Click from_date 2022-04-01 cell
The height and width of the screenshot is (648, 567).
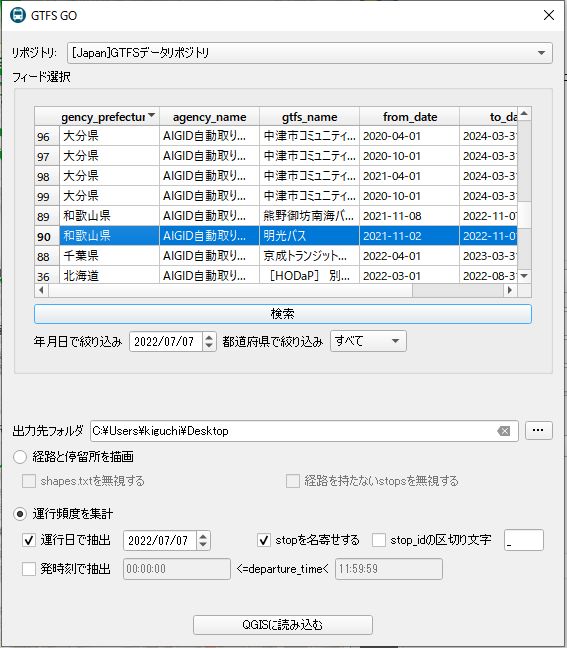pyautogui.click(x=410, y=256)
